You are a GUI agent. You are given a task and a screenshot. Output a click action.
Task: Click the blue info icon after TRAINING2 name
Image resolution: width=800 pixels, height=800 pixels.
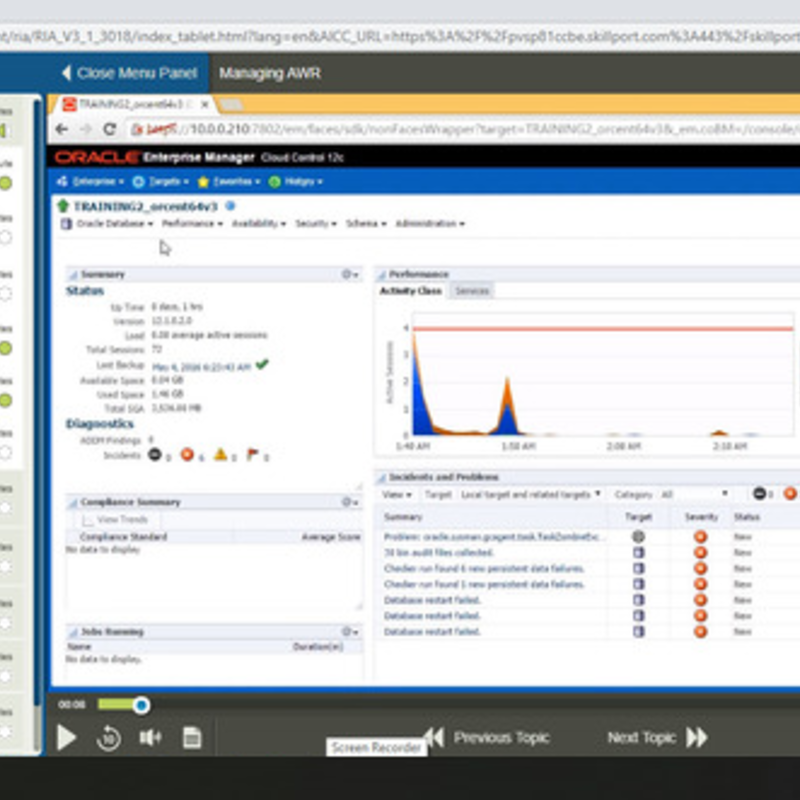[231, 206]
